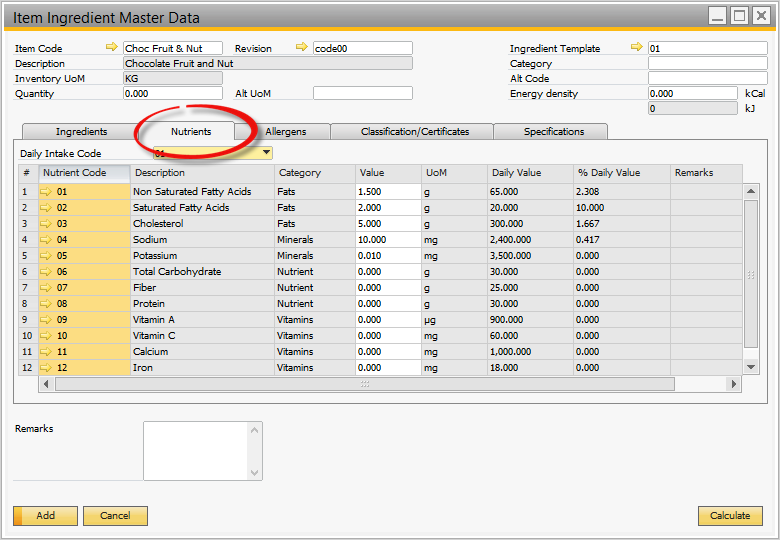Screen dimensions: 780x540
Task: Click the Value cell for Iron
Action: (x=389, y=368)
